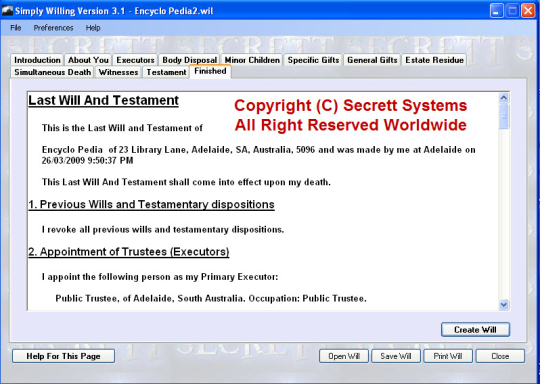Screen dimensions: 540x384
Task: Click Help For This Page button
Action: point(63,356)
